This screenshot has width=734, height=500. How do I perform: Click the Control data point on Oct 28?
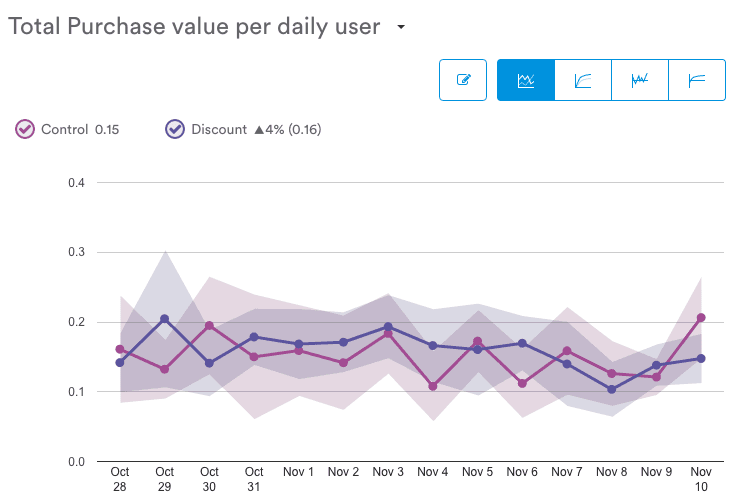coord(120,350)
